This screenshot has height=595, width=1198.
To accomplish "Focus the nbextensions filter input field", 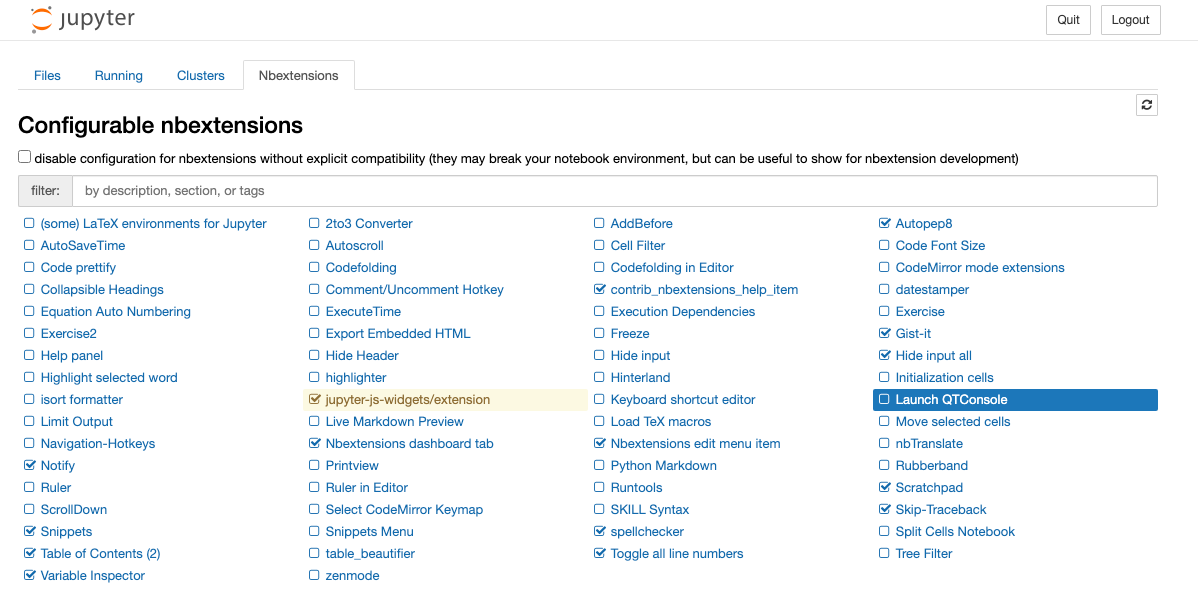I will tap(614, 191).
